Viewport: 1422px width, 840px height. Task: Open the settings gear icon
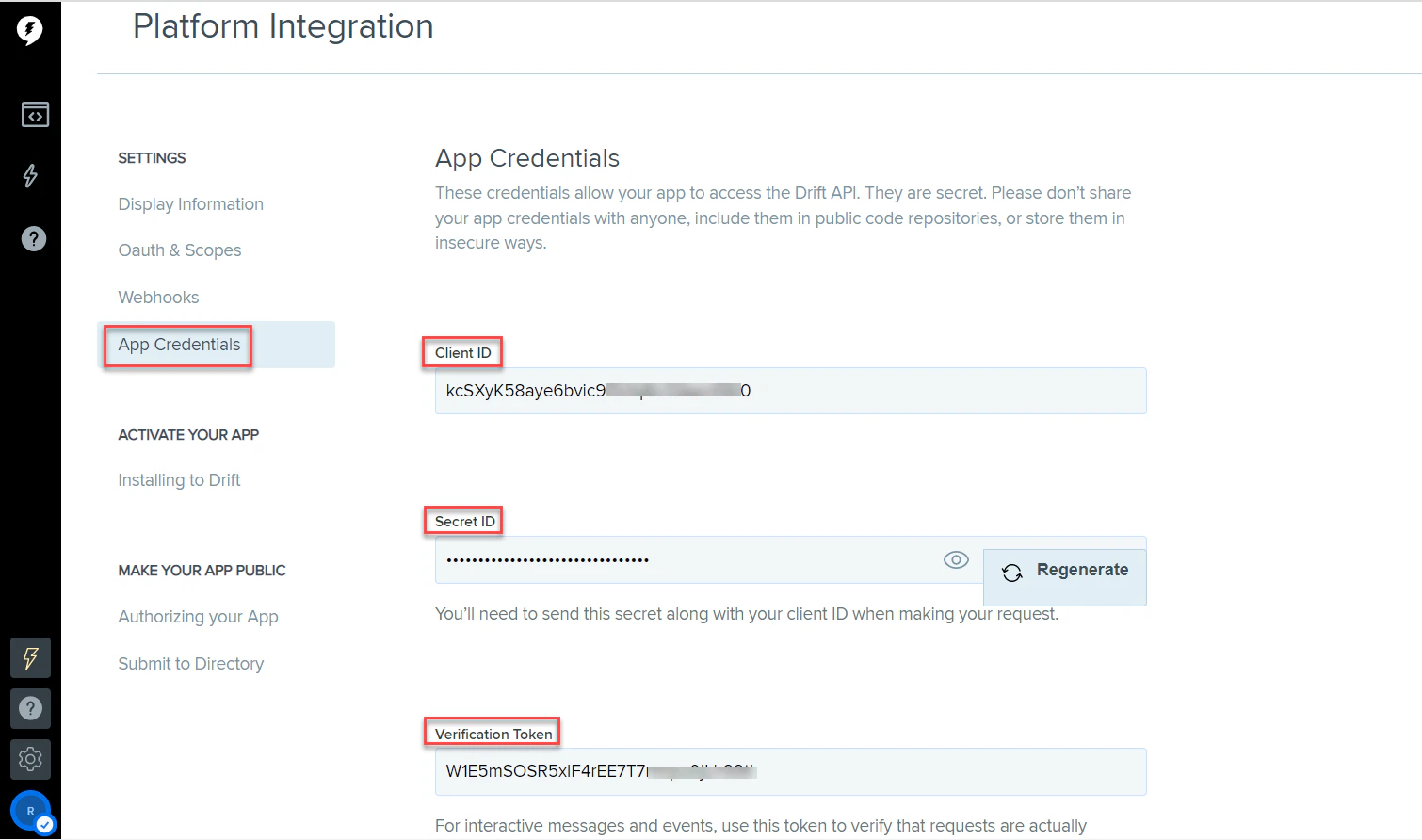pos(30,759)
